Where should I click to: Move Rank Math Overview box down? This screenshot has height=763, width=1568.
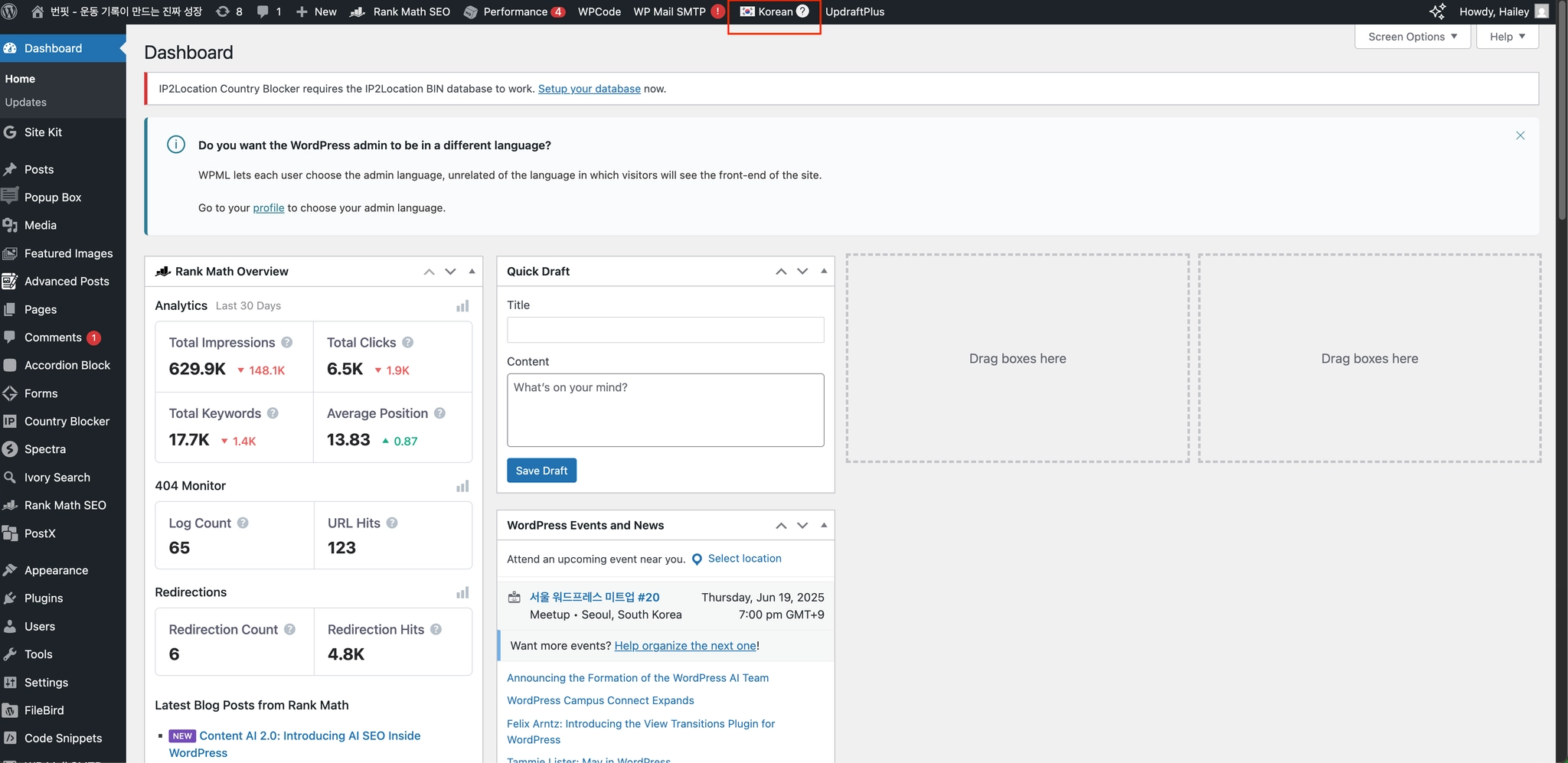450,272
